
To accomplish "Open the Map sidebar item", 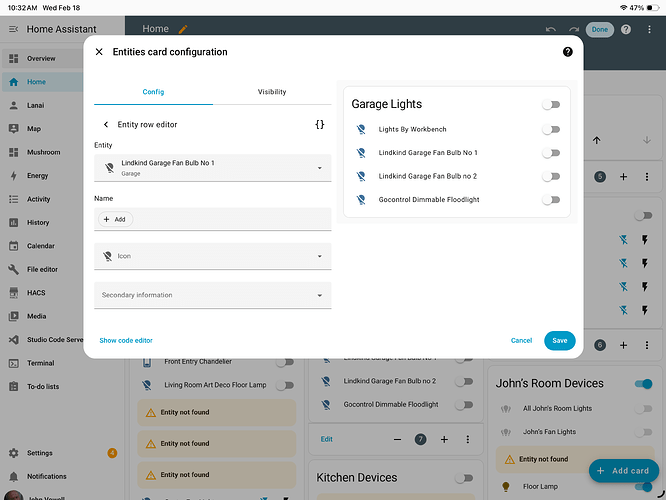I will [34, 129].
